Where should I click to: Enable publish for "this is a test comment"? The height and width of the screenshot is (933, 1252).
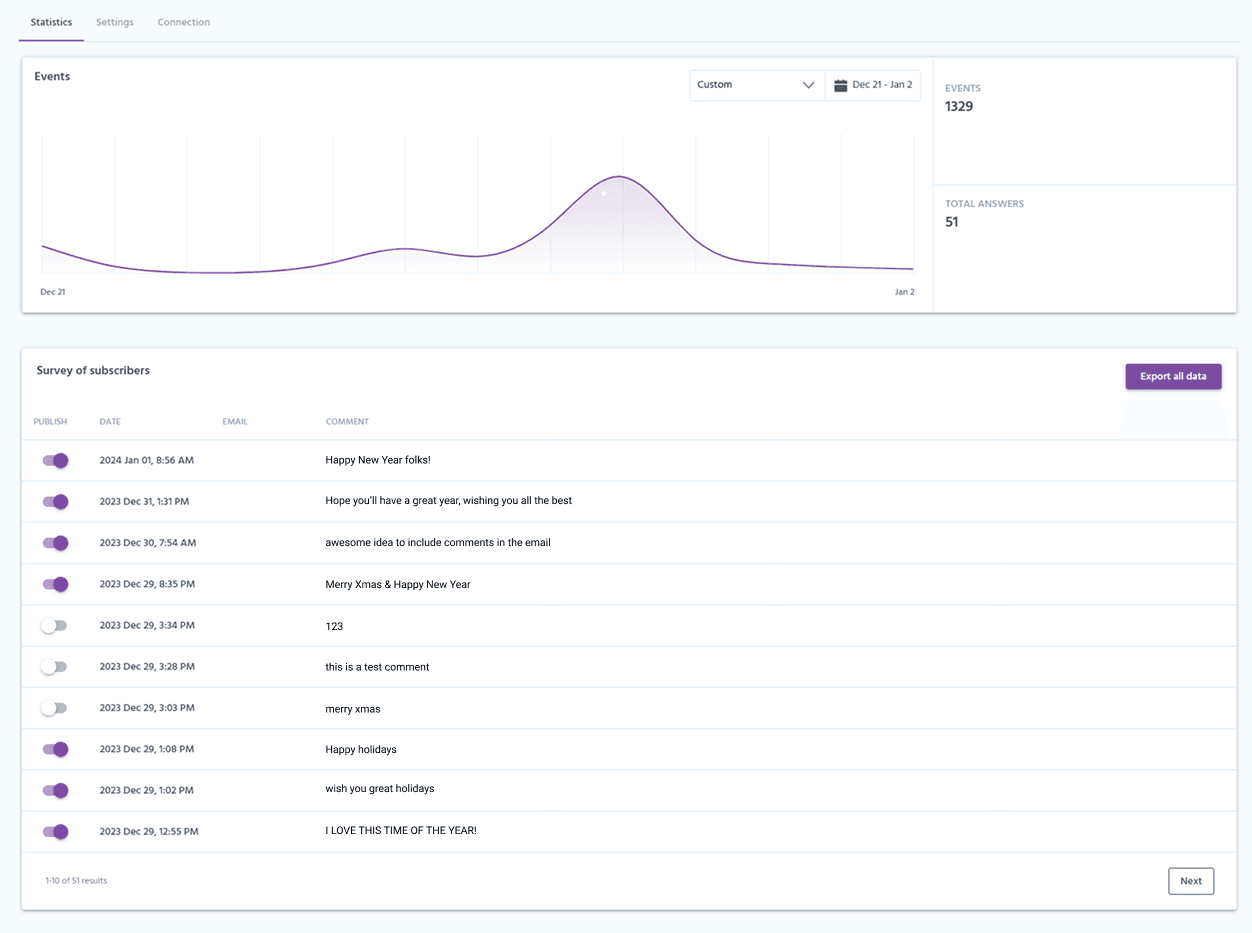coord(54,666)
